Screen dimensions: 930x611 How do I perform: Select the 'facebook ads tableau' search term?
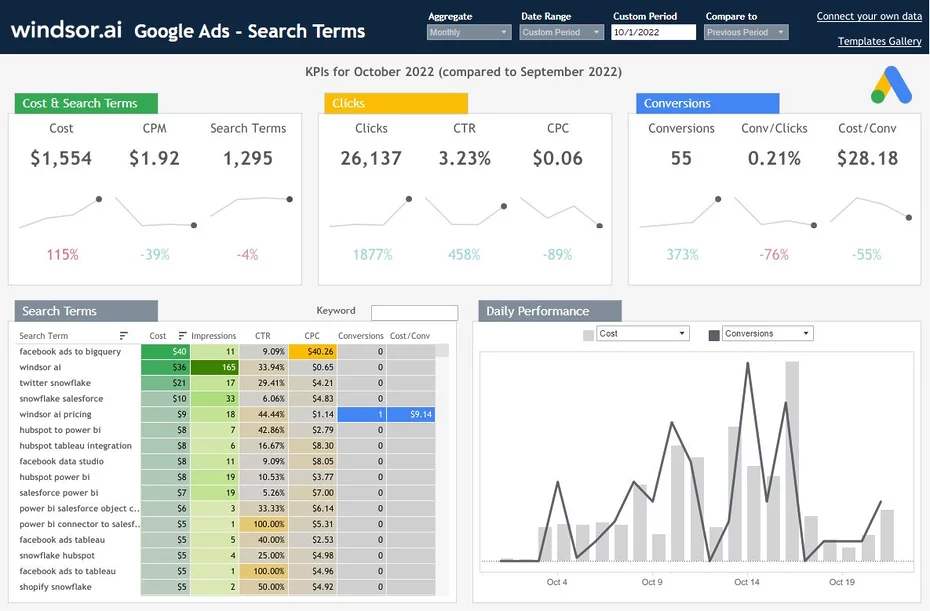(x=62, y=540)
